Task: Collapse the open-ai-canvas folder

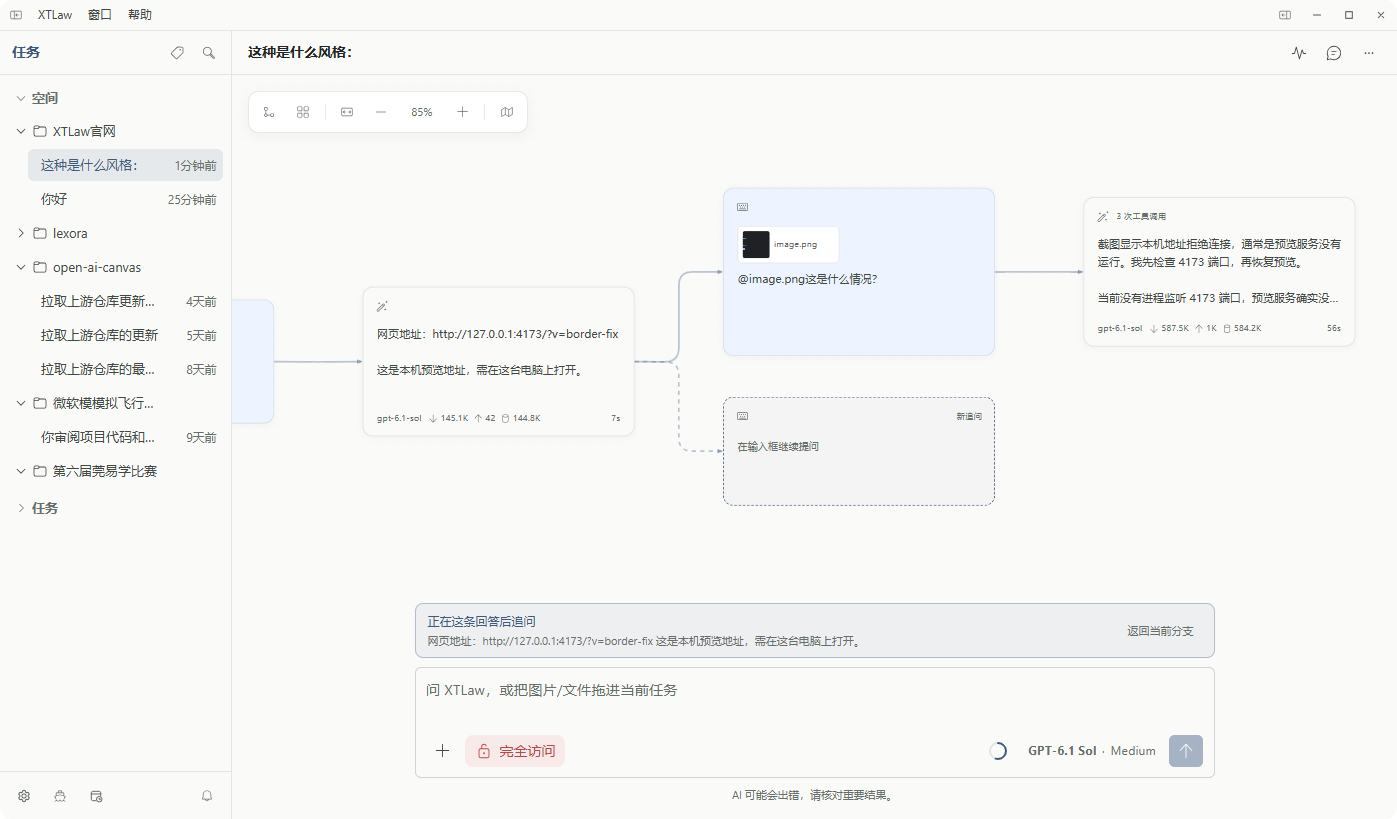Action: (x=21, y=267)
